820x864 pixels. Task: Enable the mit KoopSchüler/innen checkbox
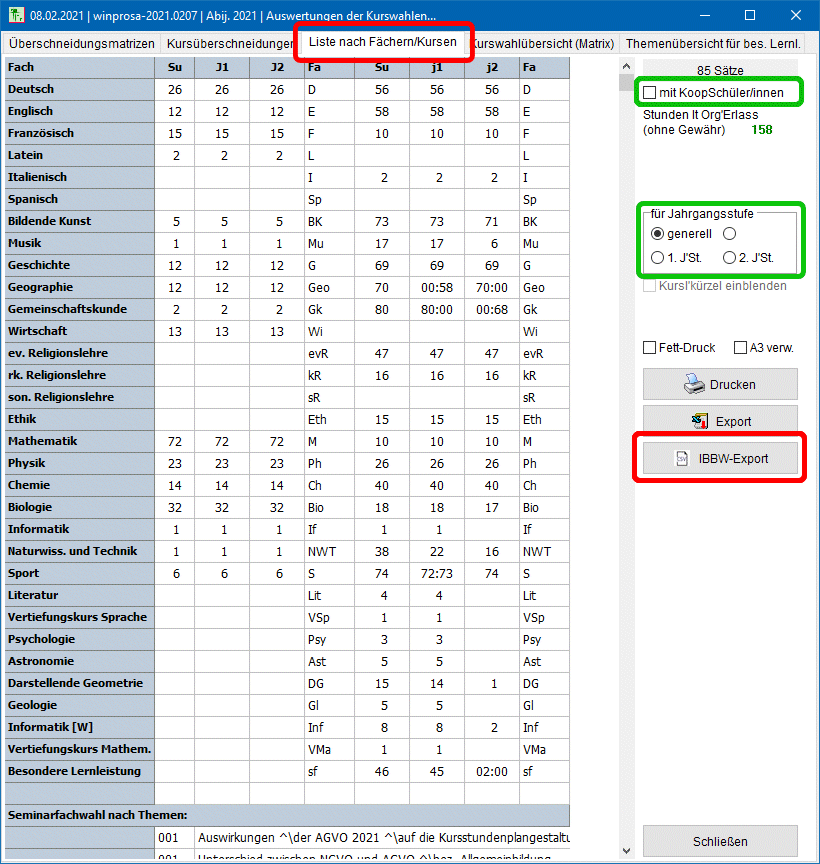(651, 93)
